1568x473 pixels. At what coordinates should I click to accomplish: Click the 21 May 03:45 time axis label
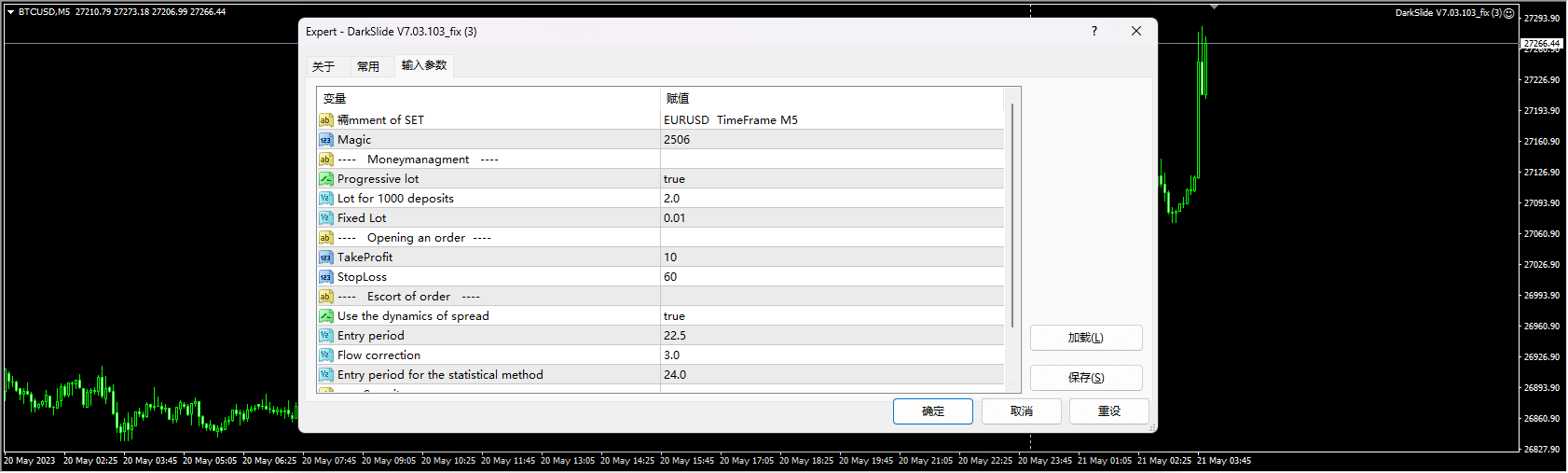click(x=1224, y=461)
